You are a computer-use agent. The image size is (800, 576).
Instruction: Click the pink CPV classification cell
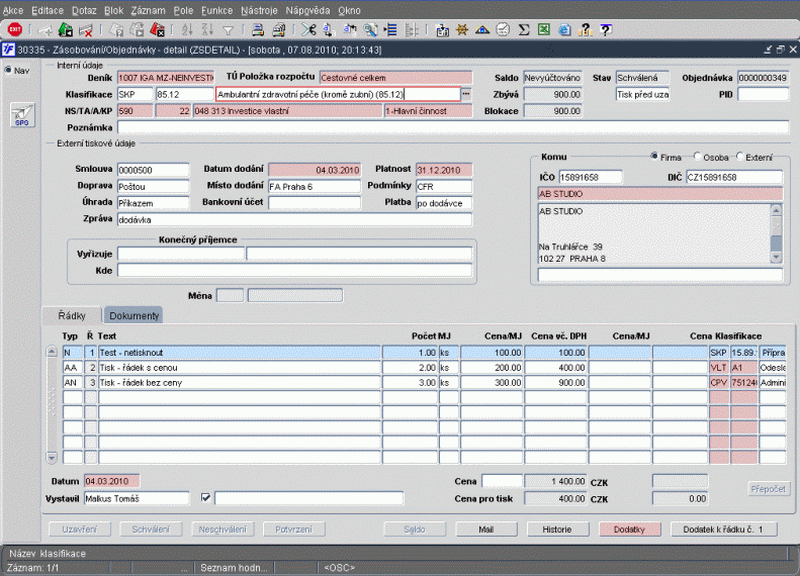(718, 382)
